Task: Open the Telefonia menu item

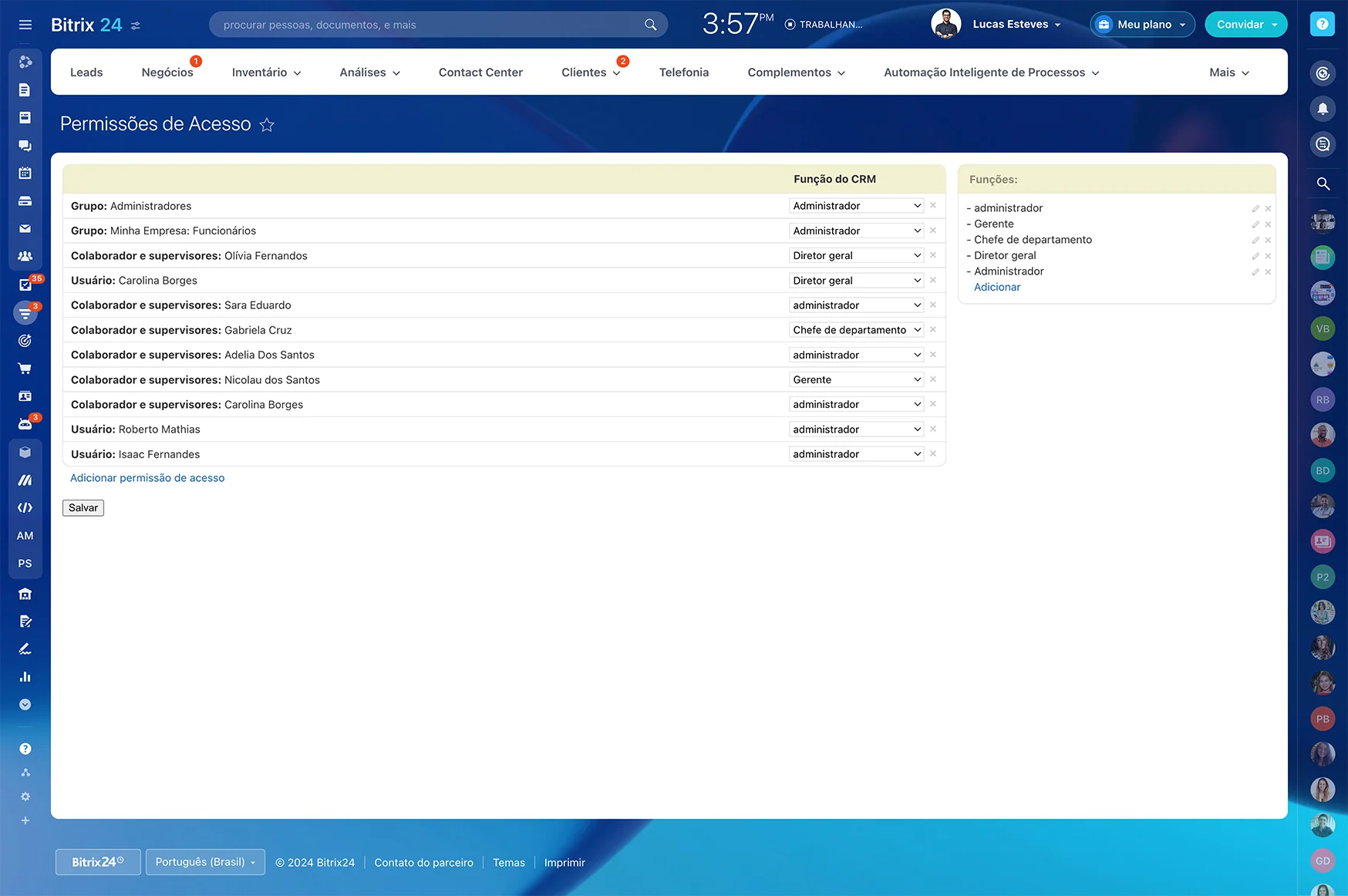Action: 683,72
